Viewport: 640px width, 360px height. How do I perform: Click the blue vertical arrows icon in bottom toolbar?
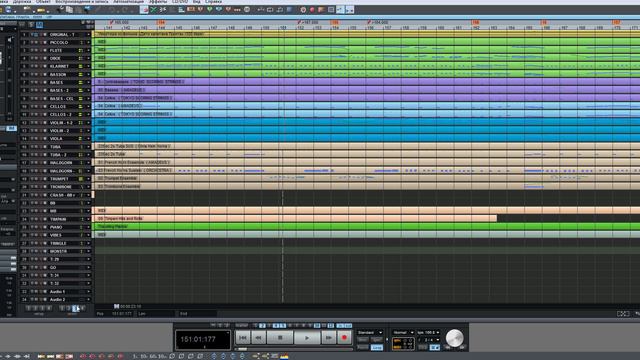214,357
